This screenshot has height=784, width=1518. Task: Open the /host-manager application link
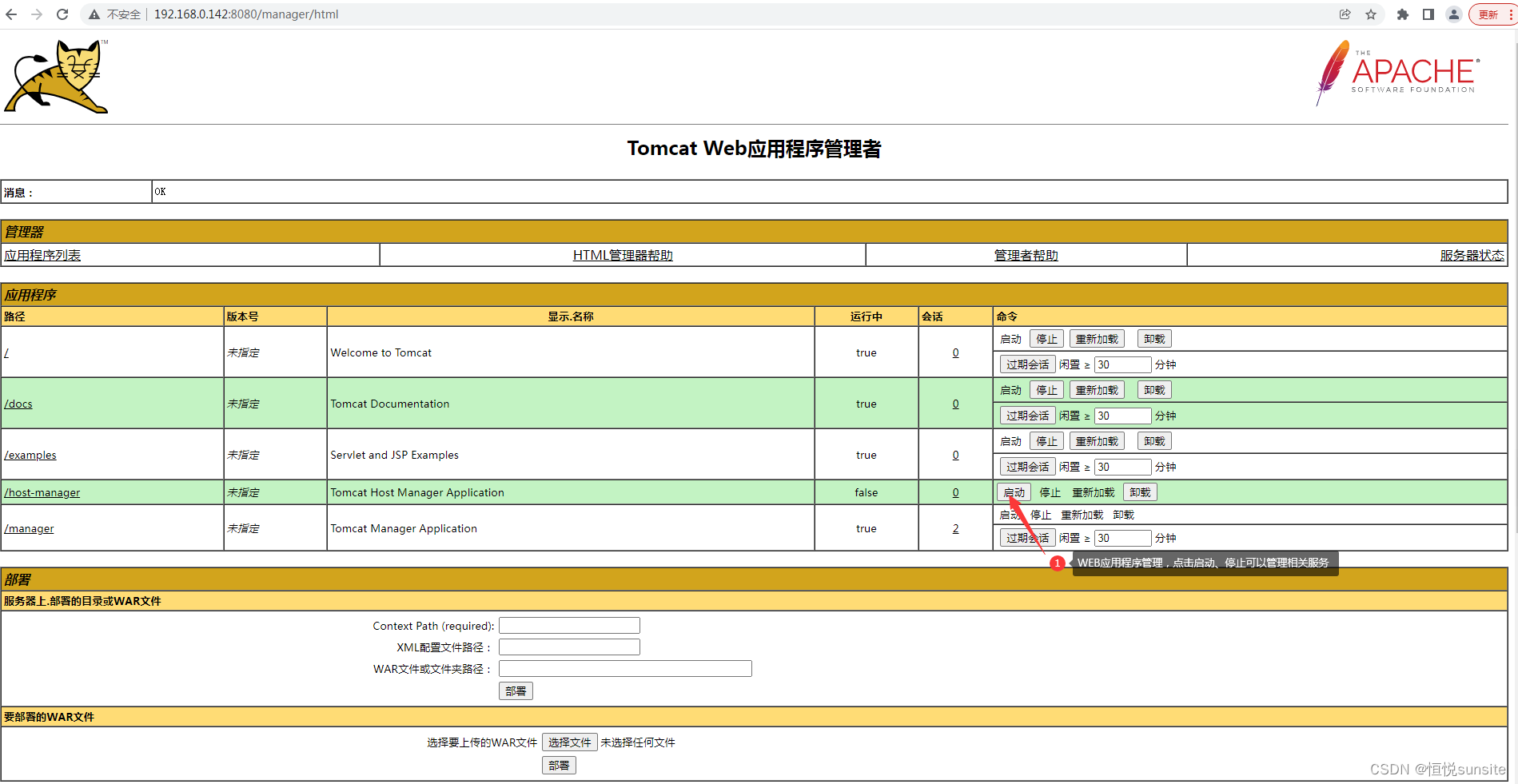(x=42, y=492)
